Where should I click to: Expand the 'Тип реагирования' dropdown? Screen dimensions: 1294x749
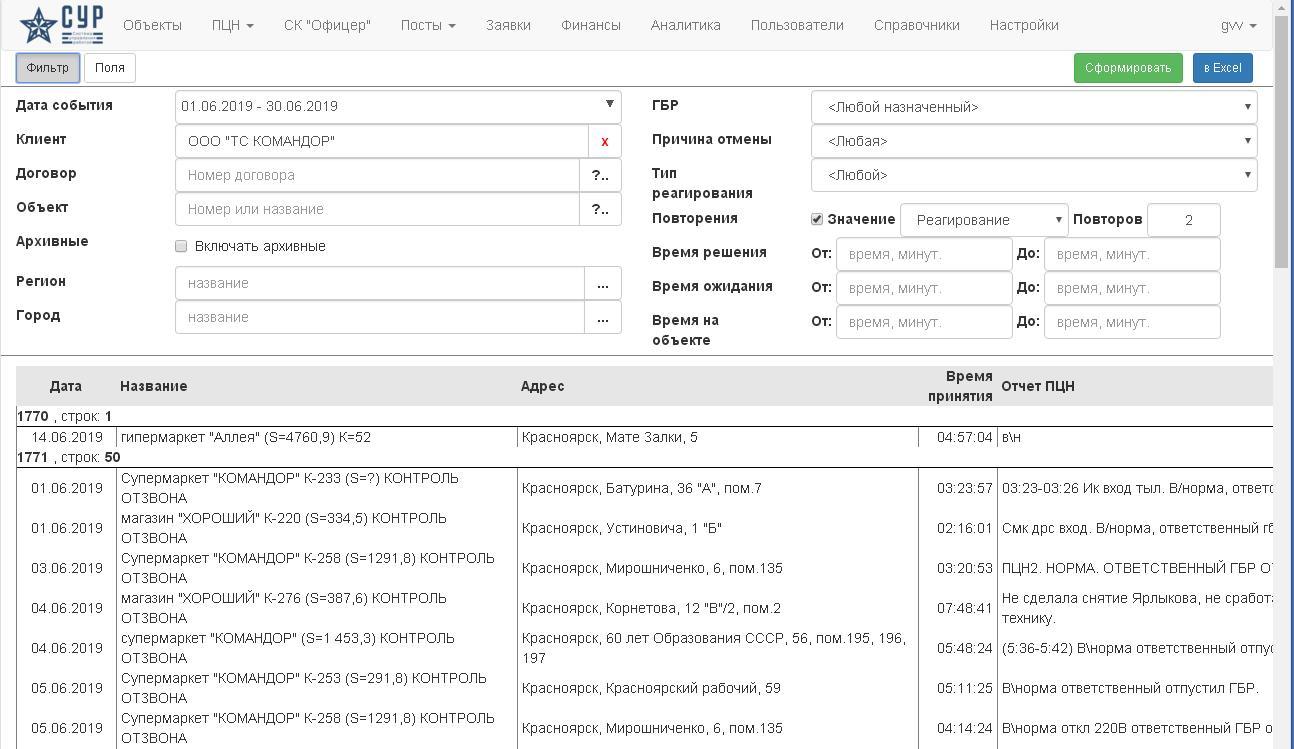coord(1034,175)
